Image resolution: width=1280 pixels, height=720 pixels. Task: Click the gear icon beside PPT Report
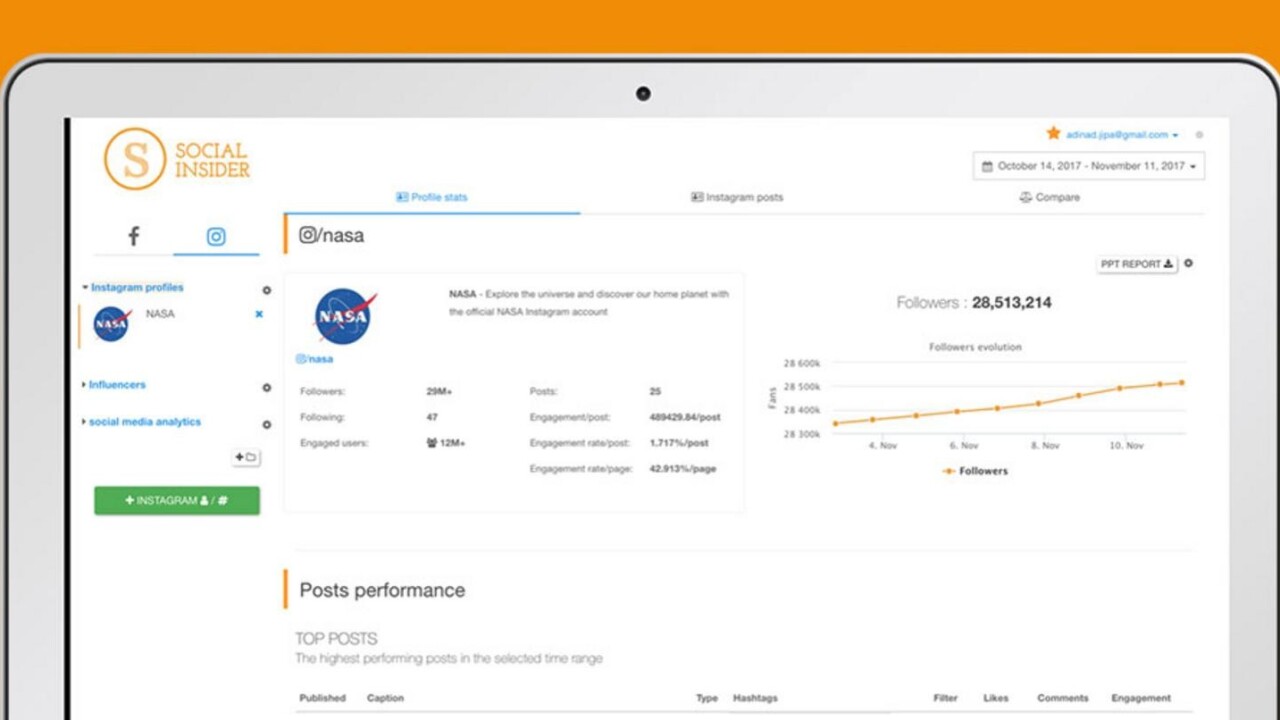tap(1189, 264)
